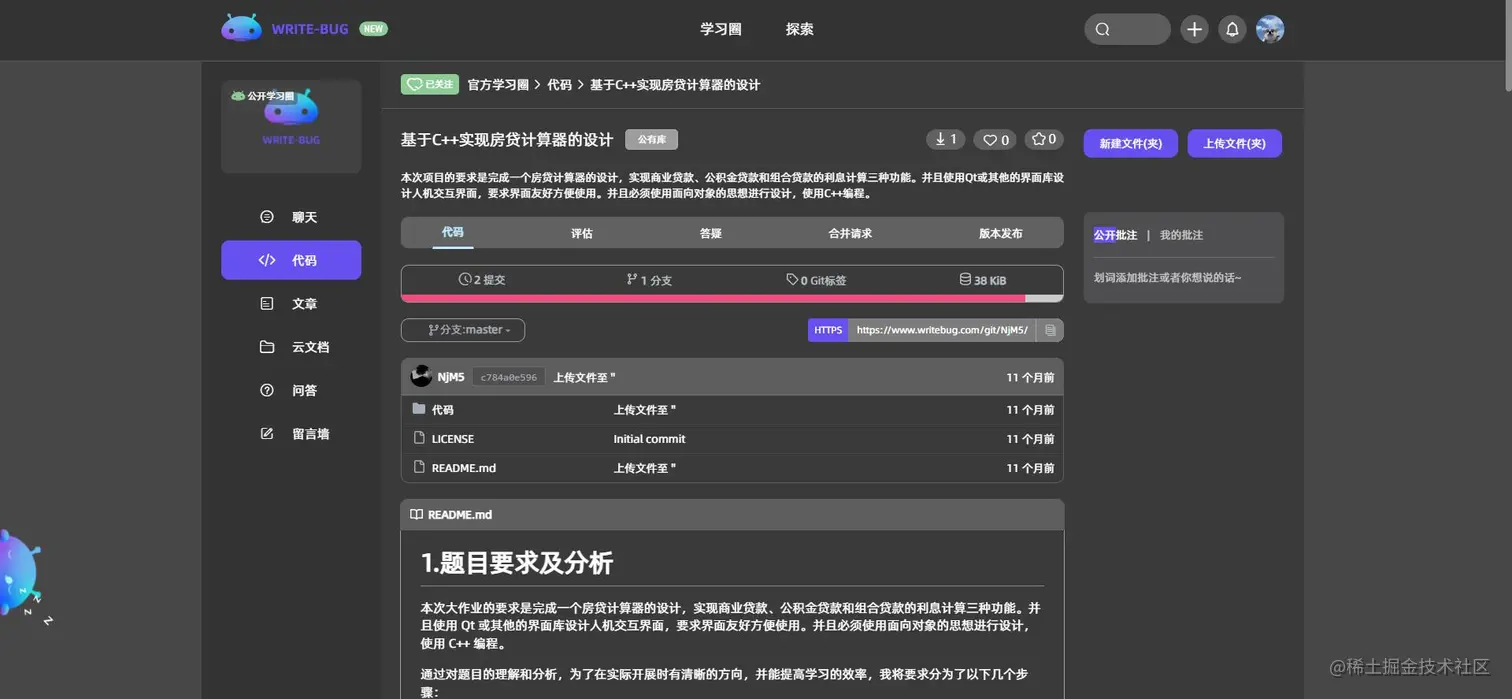
Task: Click the folder icon beside 云文档
Action: click(x=267, y=347)
